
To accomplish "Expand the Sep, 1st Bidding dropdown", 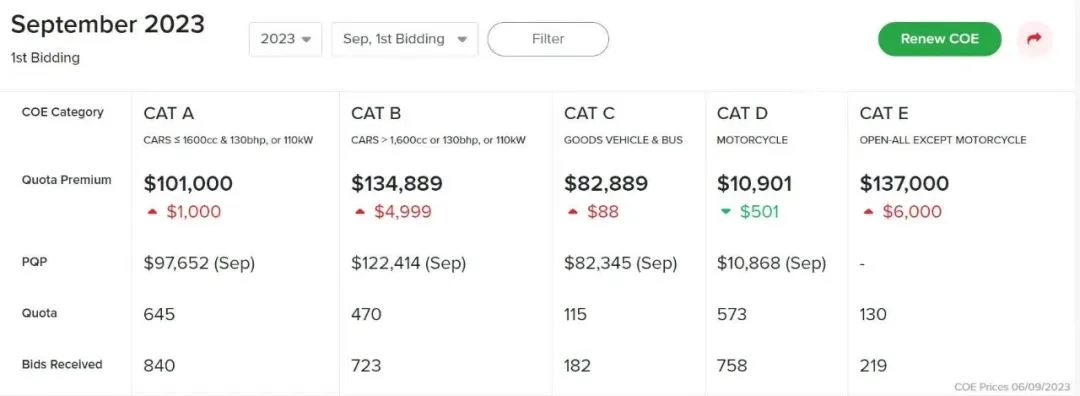I will point(404,39).
